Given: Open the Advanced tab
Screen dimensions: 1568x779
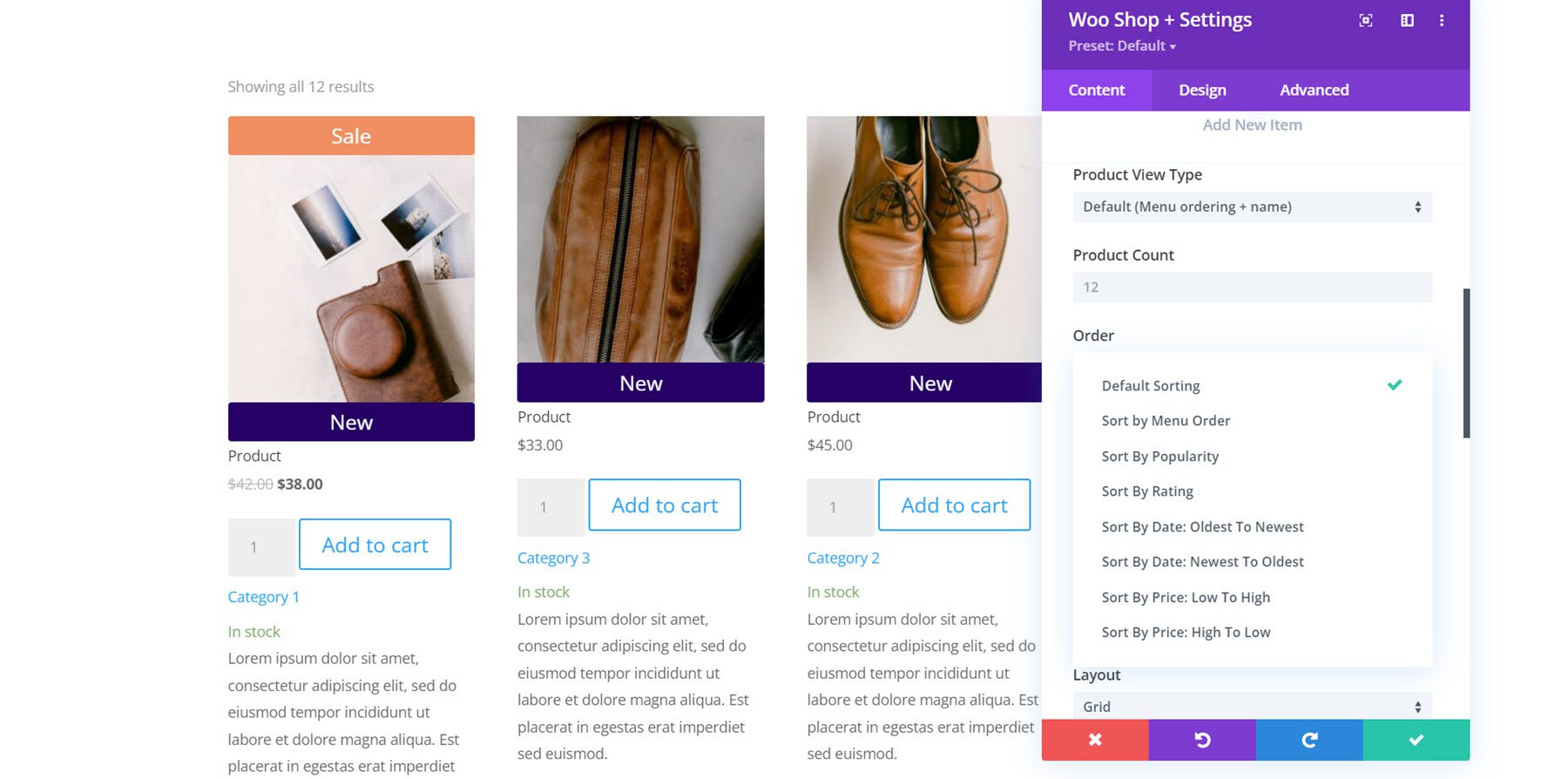Looking at the screenshot, I should click(x=1313, y=90).
